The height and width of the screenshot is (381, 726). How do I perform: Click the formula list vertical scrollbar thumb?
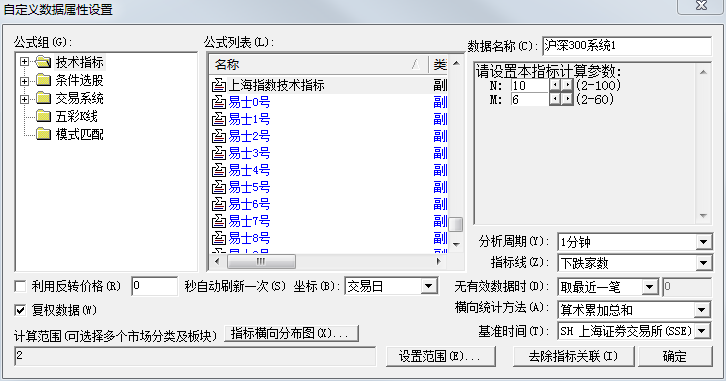456,225
